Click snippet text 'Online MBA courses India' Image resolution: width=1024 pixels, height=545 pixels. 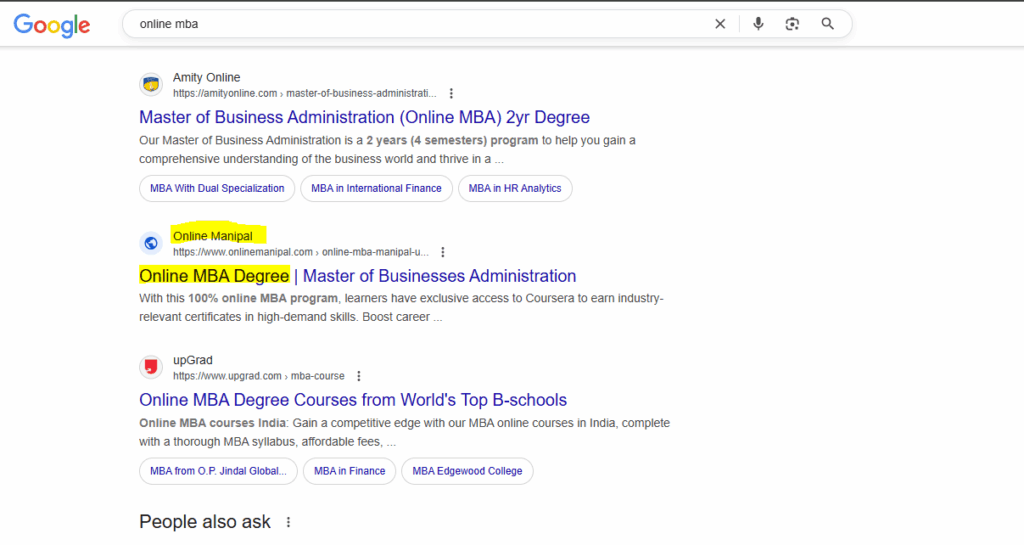(212, 423)
